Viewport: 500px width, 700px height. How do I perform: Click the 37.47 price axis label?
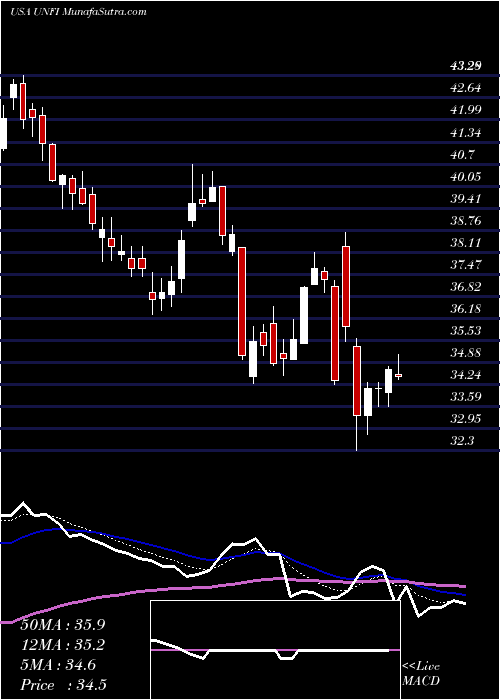coord(465,265)
